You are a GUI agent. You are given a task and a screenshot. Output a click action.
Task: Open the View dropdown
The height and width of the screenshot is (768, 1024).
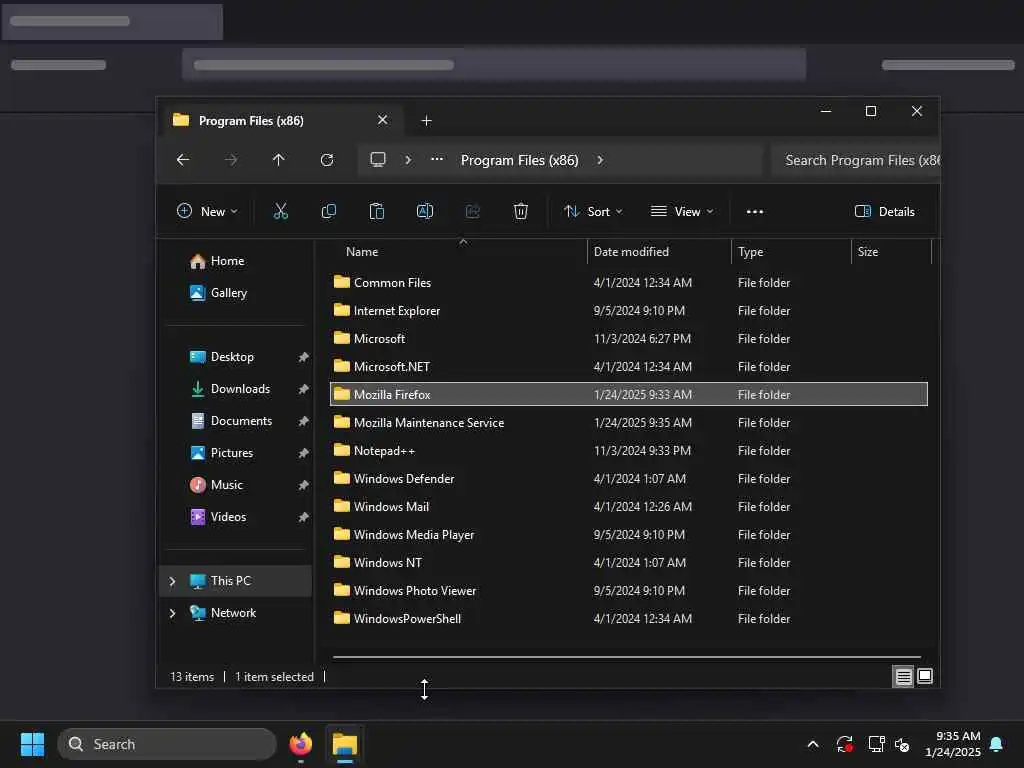point(682,212)
